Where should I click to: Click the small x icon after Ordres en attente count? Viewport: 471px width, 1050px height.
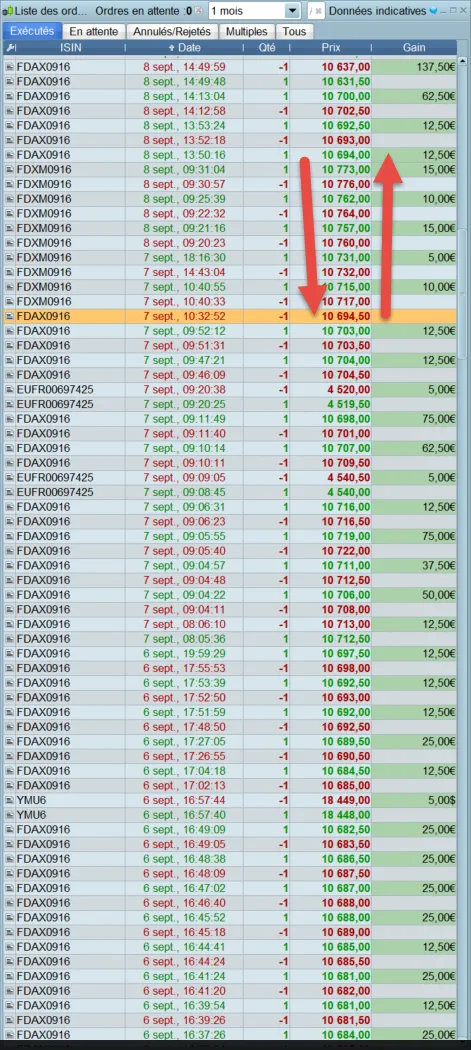198,11
